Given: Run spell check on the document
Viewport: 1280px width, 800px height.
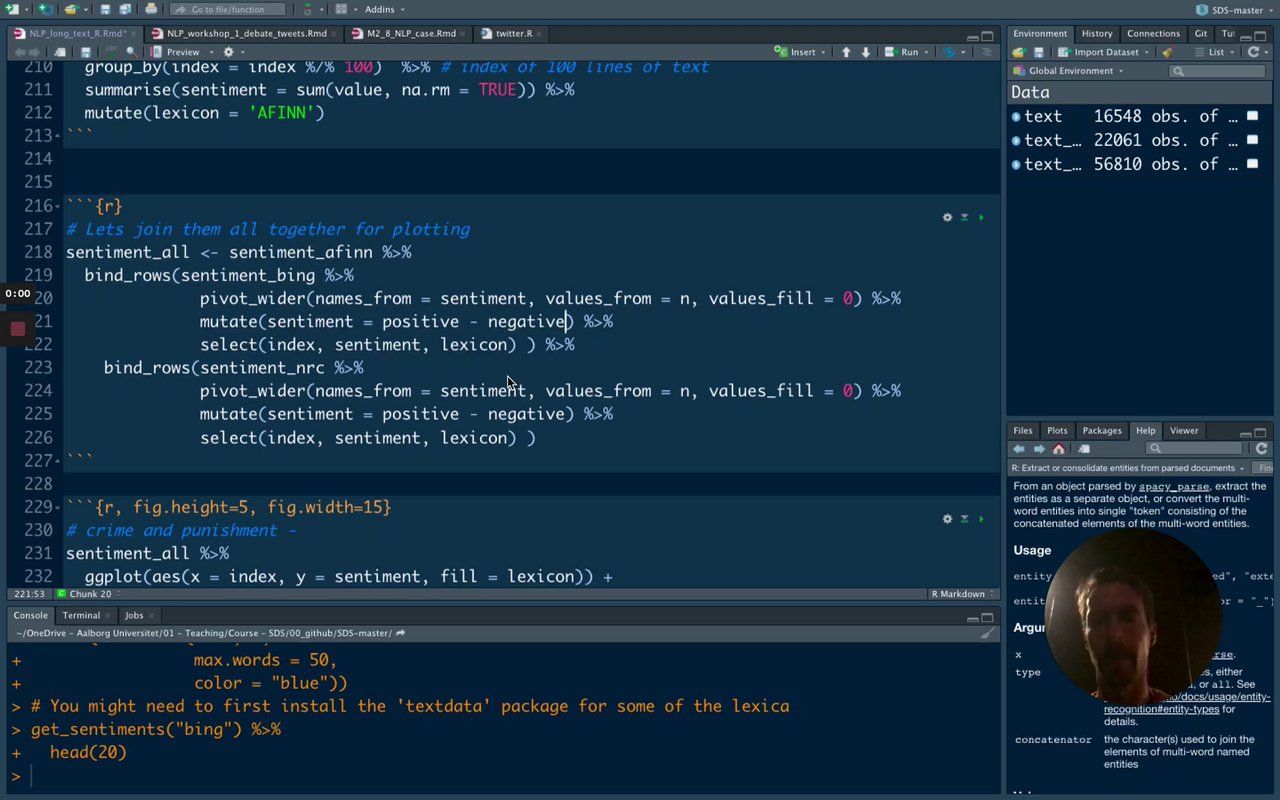Looking at the screenshot, I should 110,52.
